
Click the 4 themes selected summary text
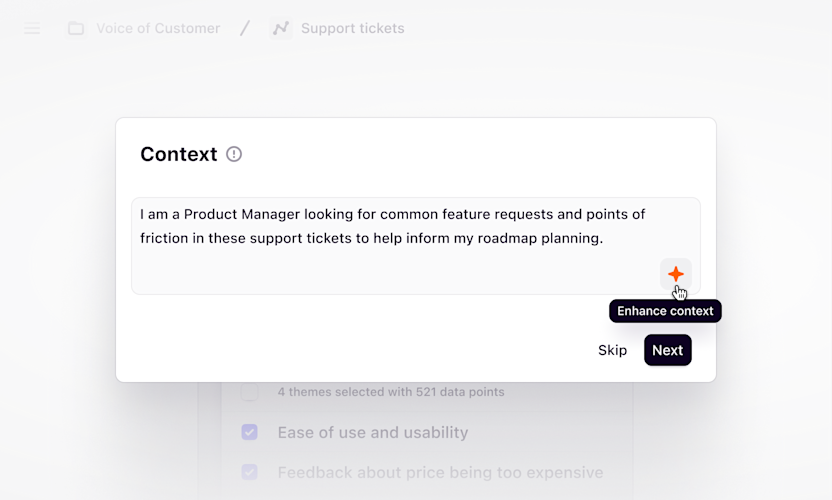[390, 392]
